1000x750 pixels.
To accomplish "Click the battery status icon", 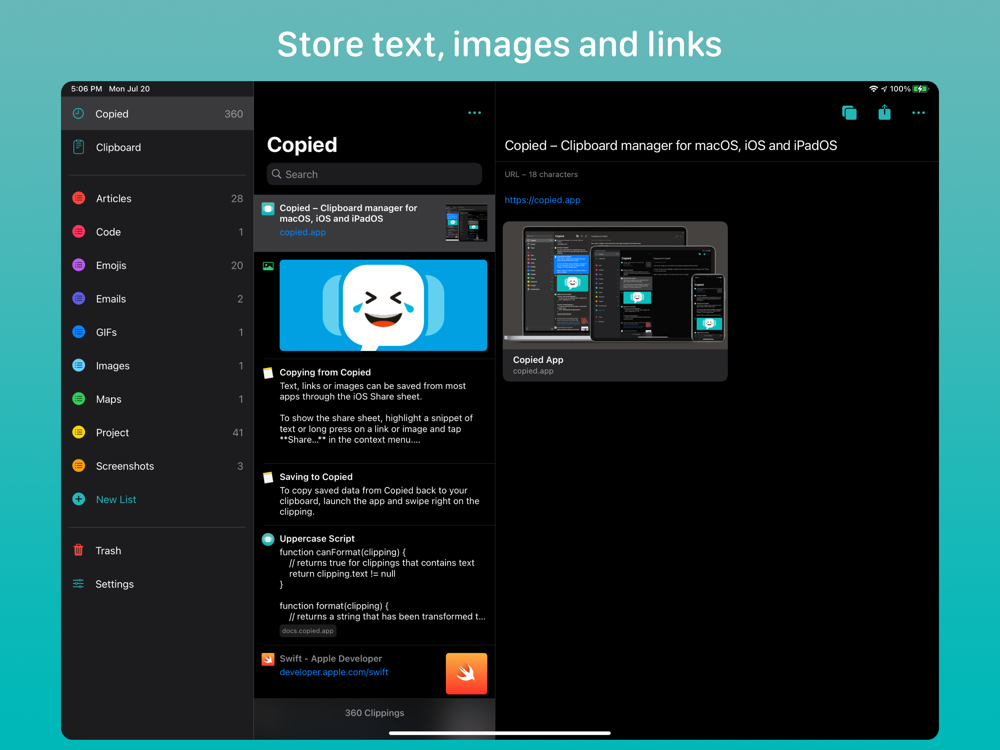I will 921,89.
